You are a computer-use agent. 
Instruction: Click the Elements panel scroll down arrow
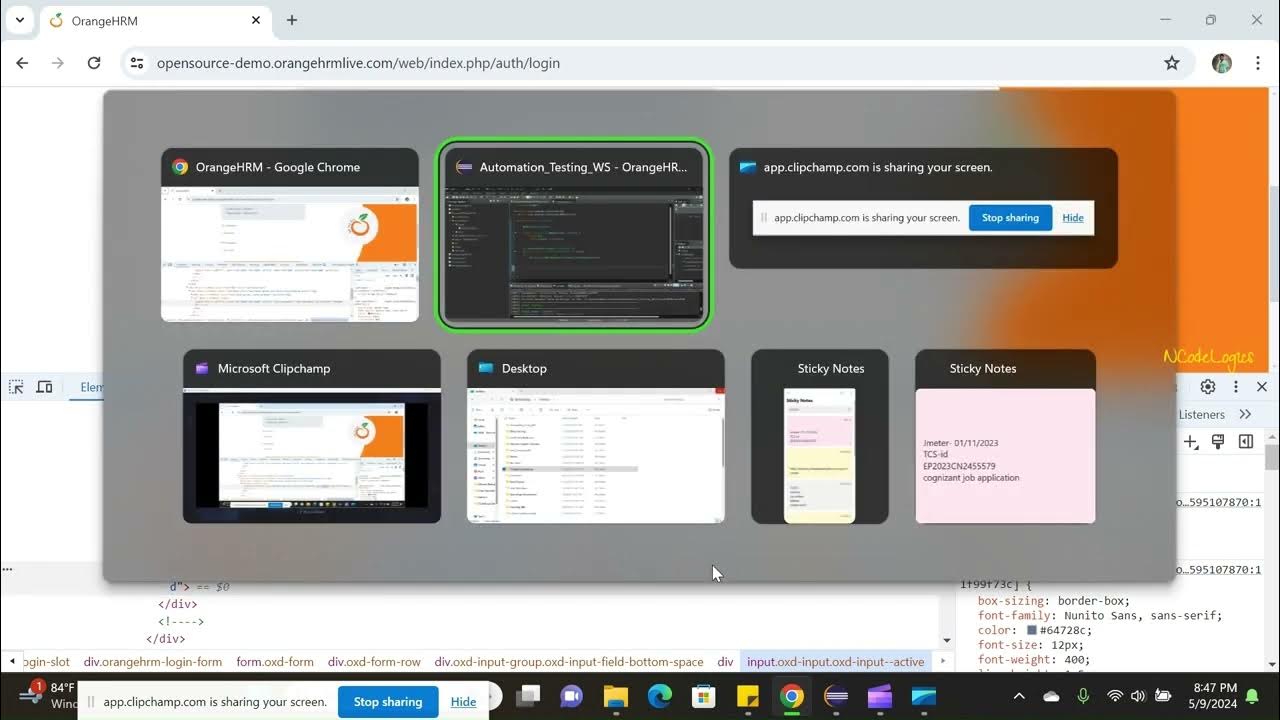pos(947,640)
